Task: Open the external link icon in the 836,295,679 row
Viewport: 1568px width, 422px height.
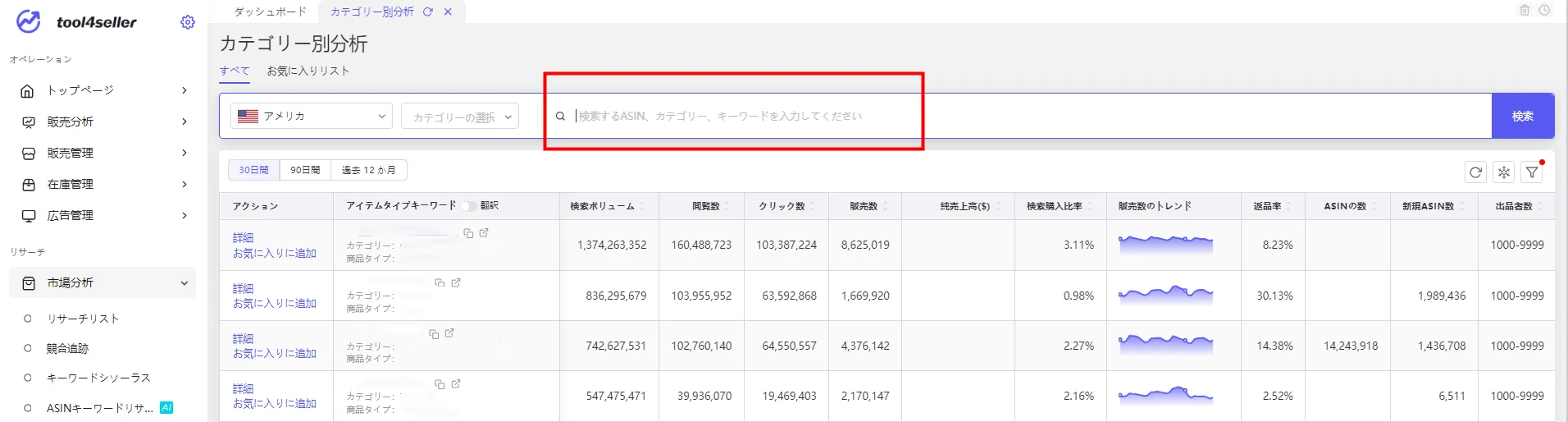Action: [456, 282]
